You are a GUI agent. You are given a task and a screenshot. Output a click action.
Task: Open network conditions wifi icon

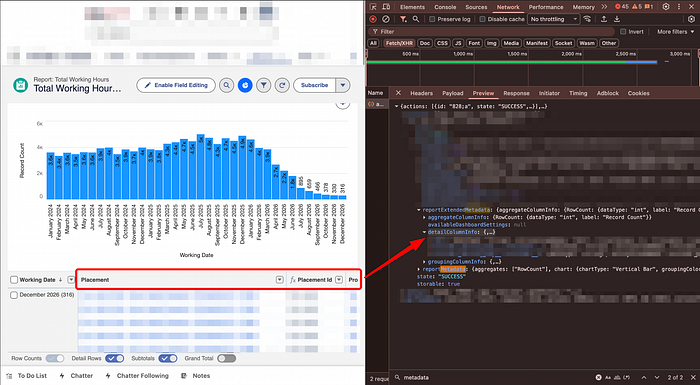point(588,19)
